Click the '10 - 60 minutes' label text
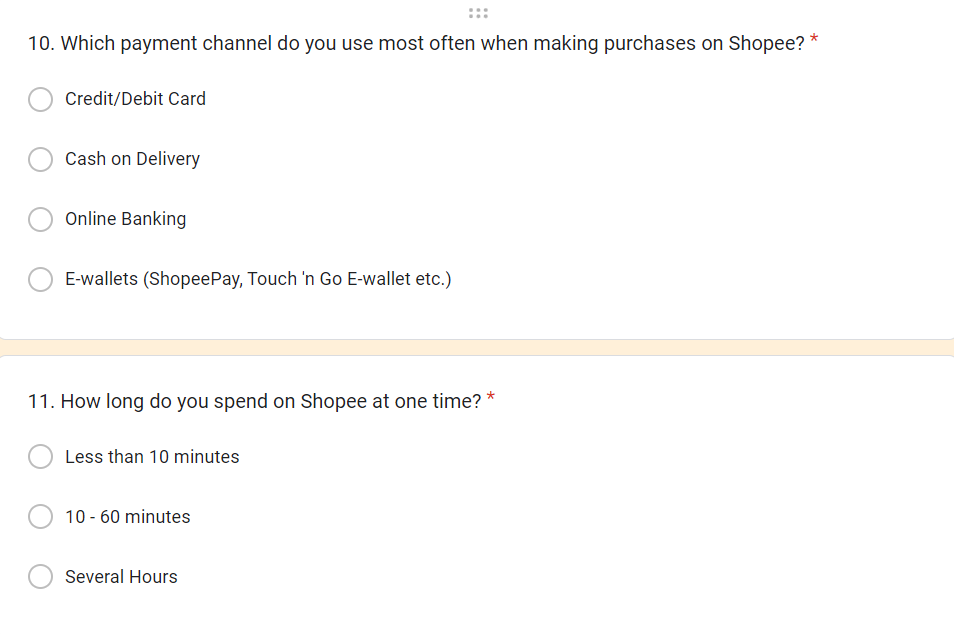 tap(128, 517)
